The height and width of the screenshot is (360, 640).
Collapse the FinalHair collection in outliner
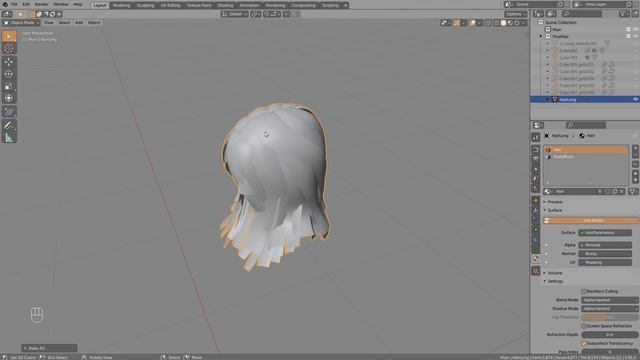[x=541, y=36]
